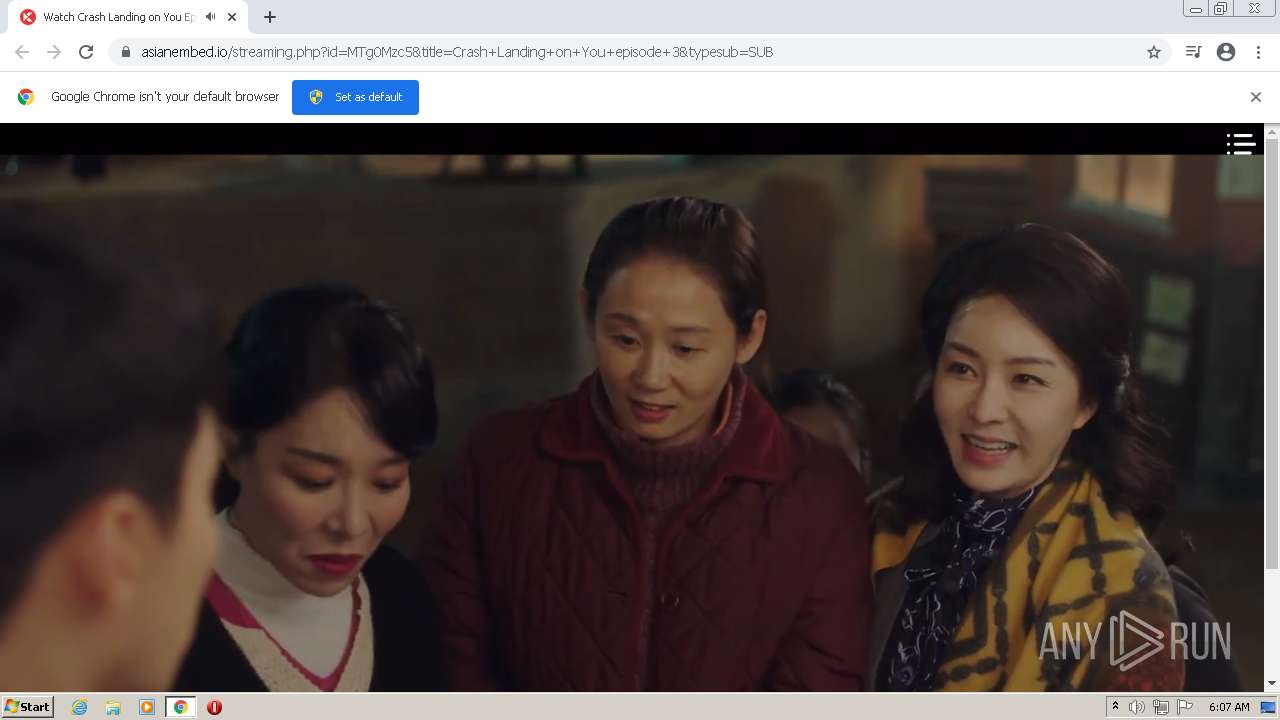Click the page scroll up arrow
This screenshot has height=720, width=1280.
(1272, 131)
